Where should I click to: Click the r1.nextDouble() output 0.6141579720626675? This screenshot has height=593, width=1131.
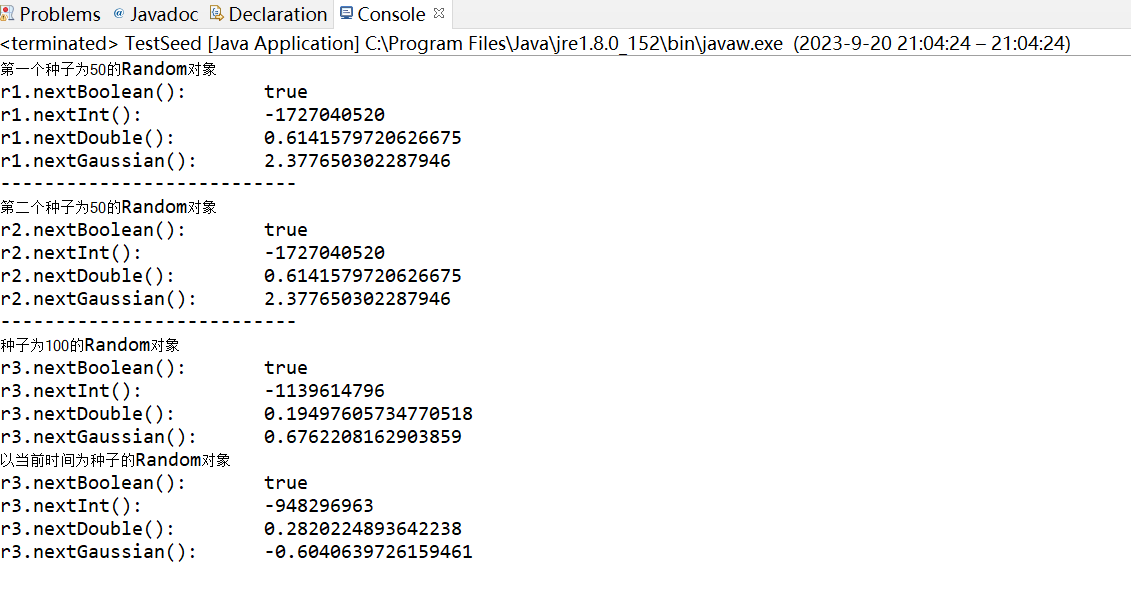pyautogui.click(x=363, y=138)
